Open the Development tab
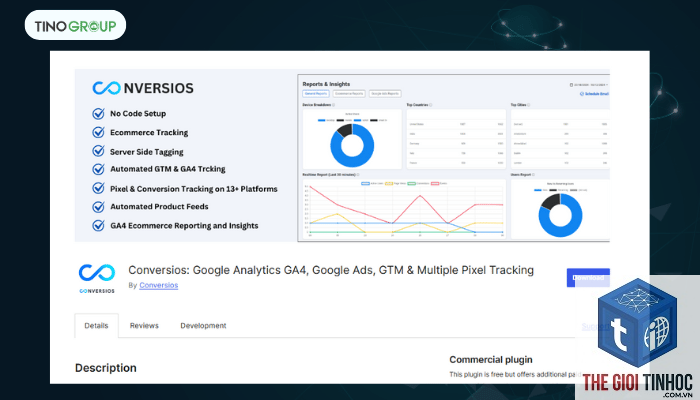 coord(203,325)
